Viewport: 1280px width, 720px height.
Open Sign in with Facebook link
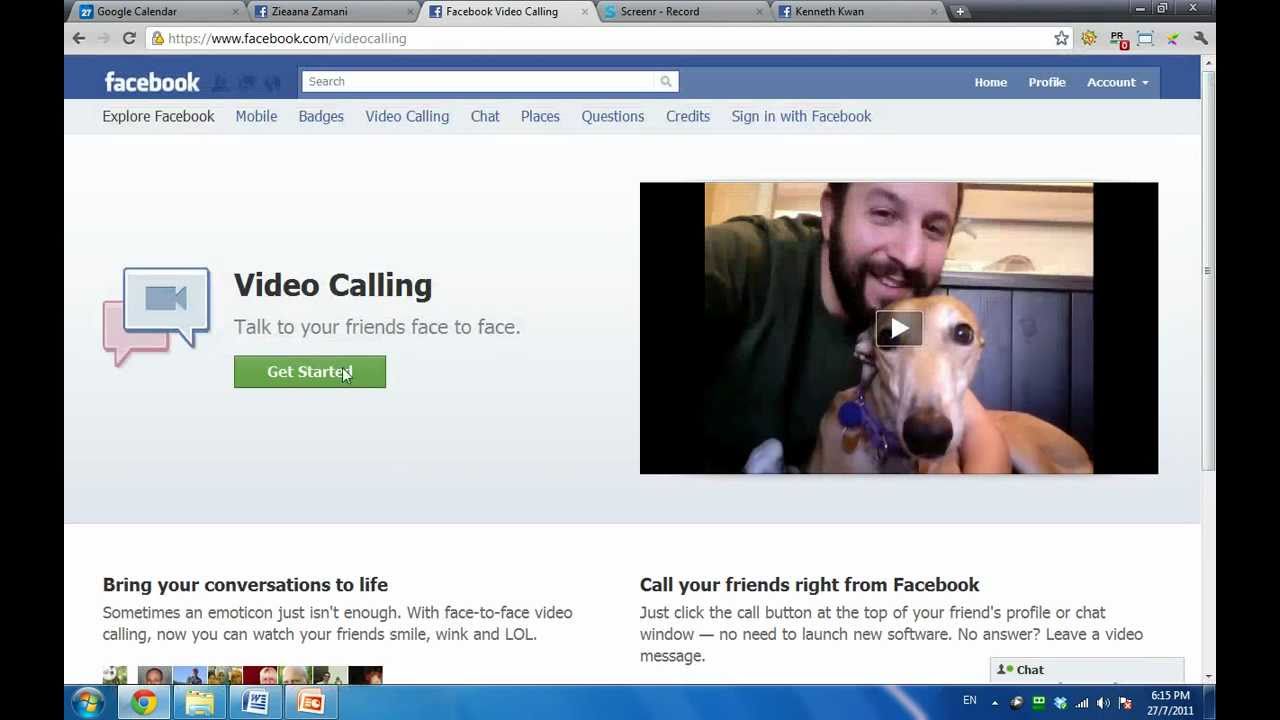[x=801, y=116]
